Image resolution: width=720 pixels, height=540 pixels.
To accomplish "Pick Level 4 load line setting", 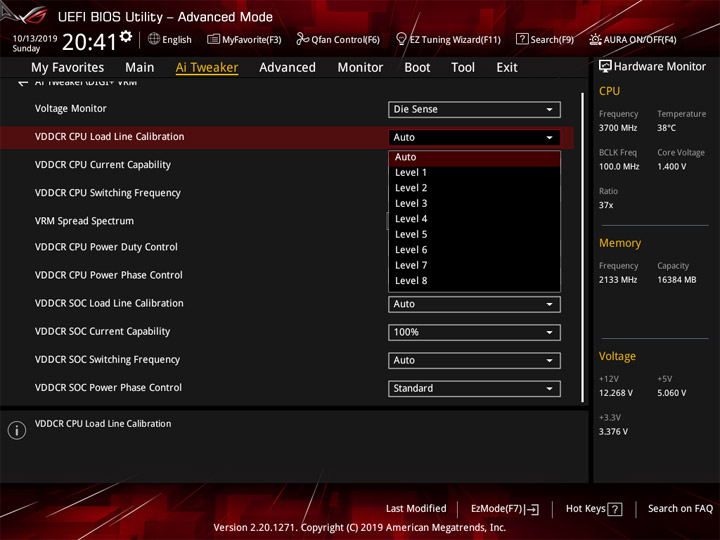I will click(x=474, y=219).
